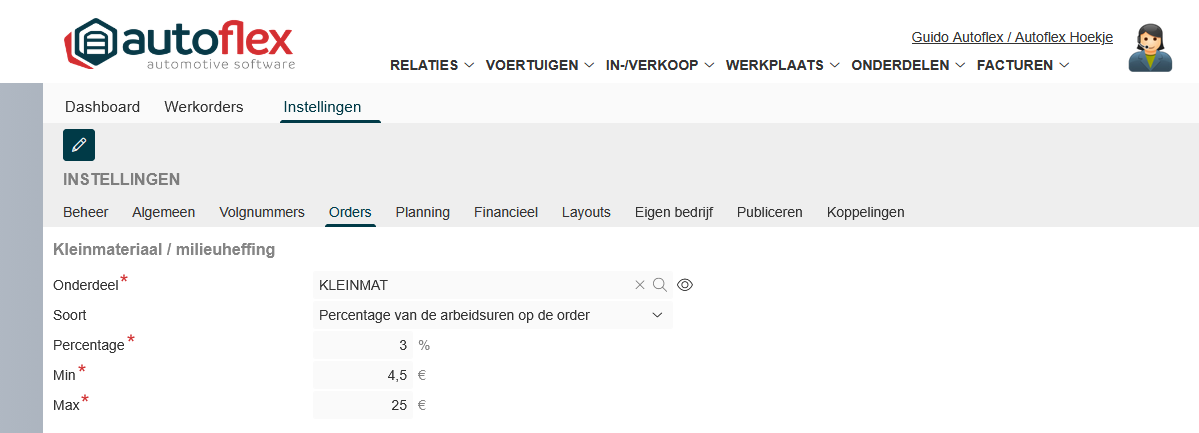Clear the KLEINMAT Onderdeel field
1199x433 pixels.
pyautogui.click(x=640, y=285)
